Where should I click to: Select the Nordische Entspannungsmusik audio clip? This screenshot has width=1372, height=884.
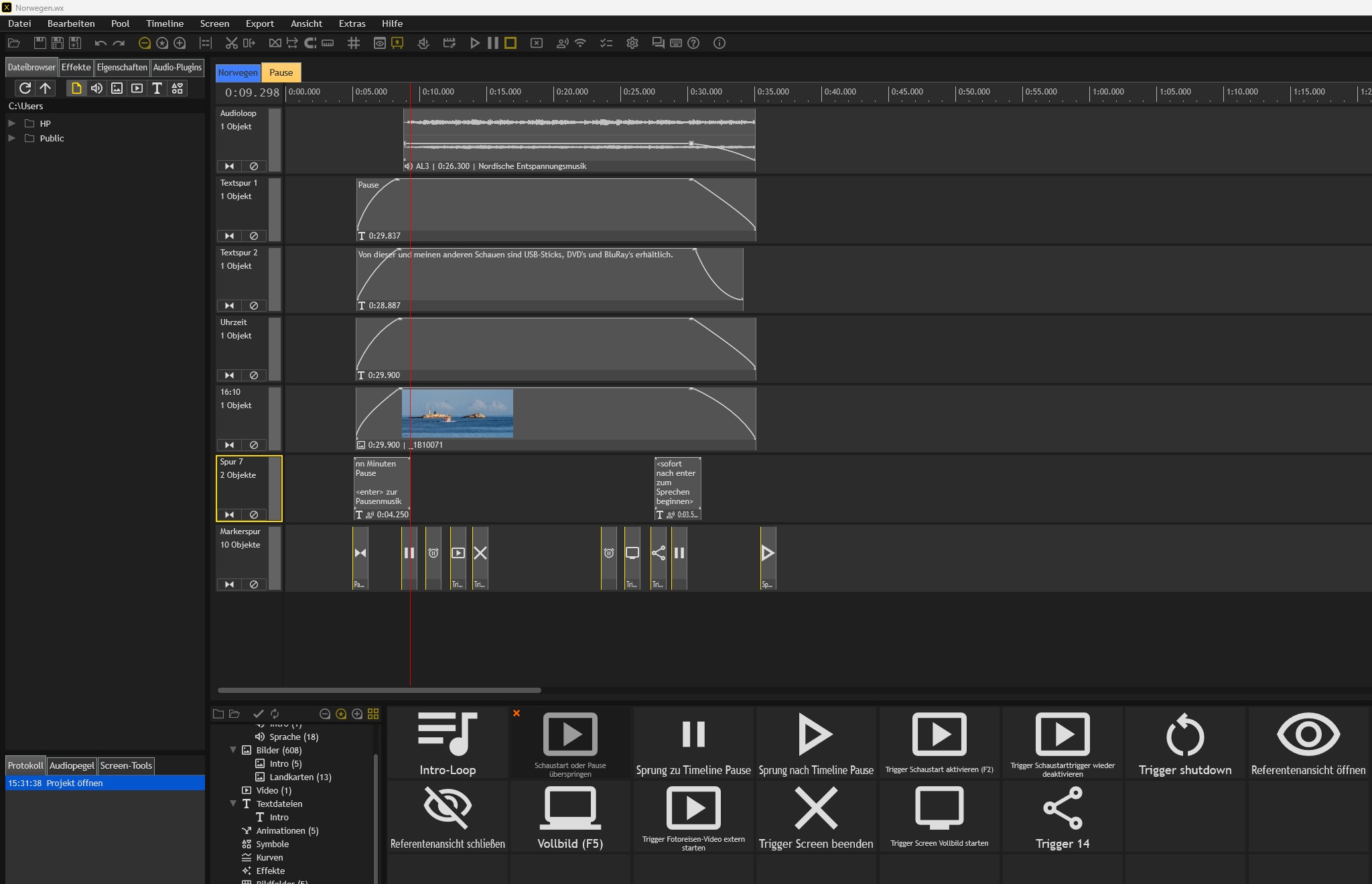[579, 139]
